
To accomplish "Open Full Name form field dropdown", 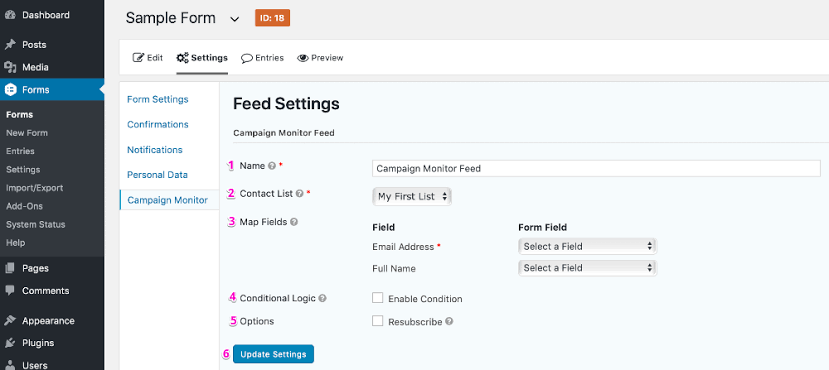I will [587, 268].
